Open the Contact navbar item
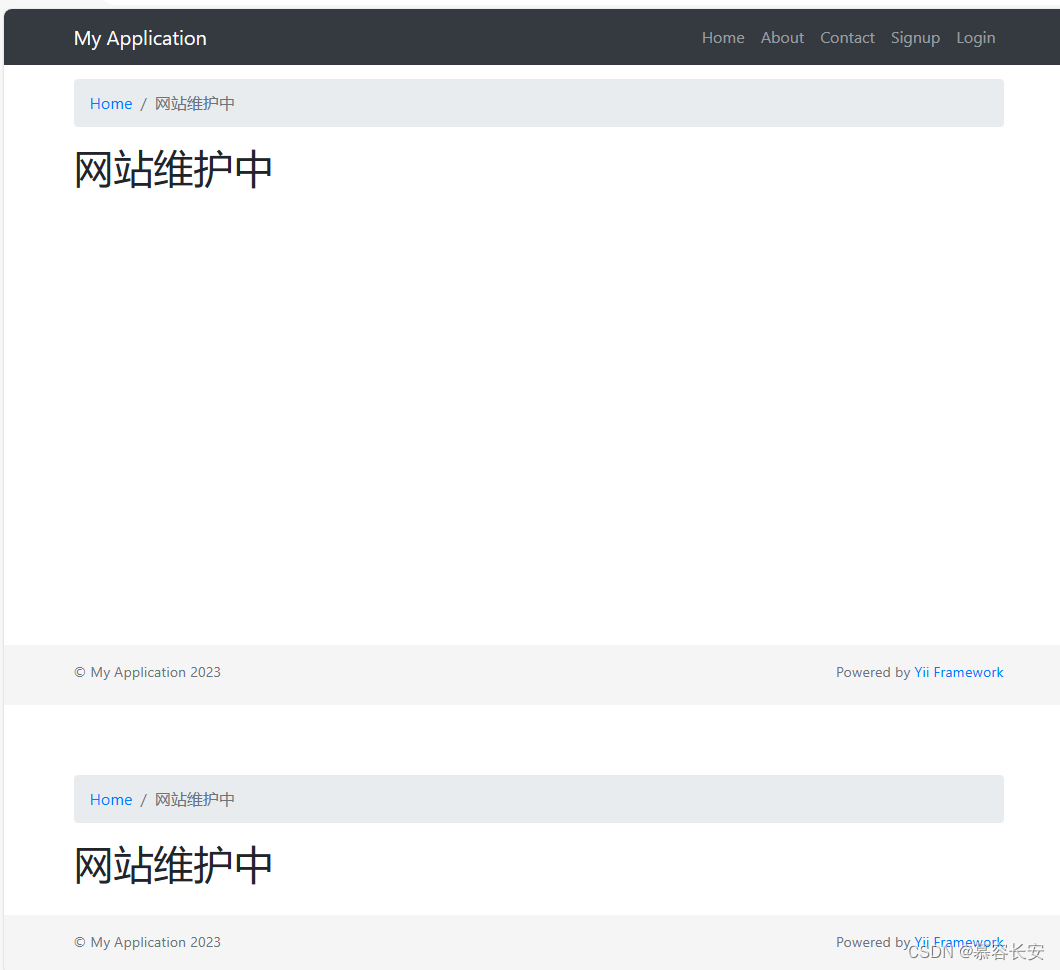 847,38
